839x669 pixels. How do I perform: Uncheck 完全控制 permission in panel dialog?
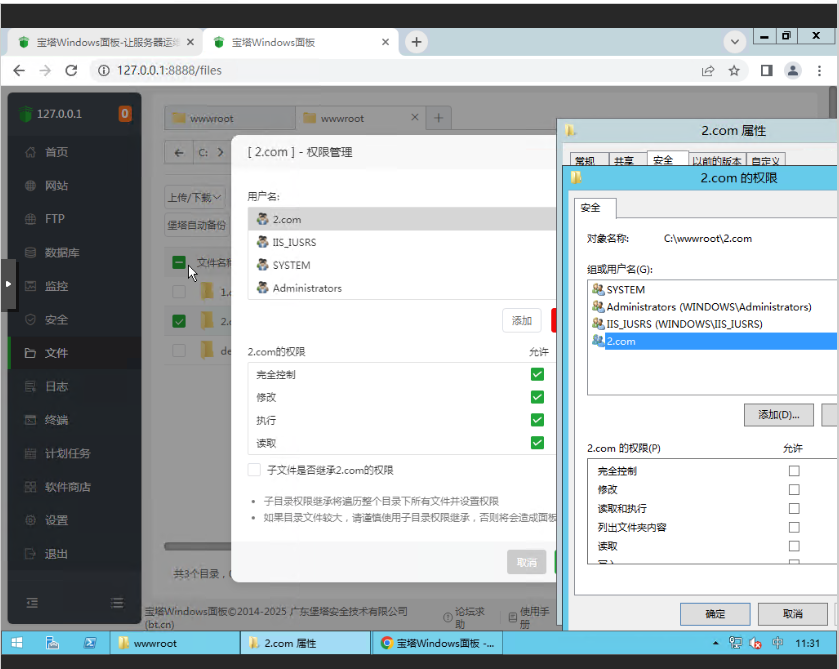pos(537,374)
